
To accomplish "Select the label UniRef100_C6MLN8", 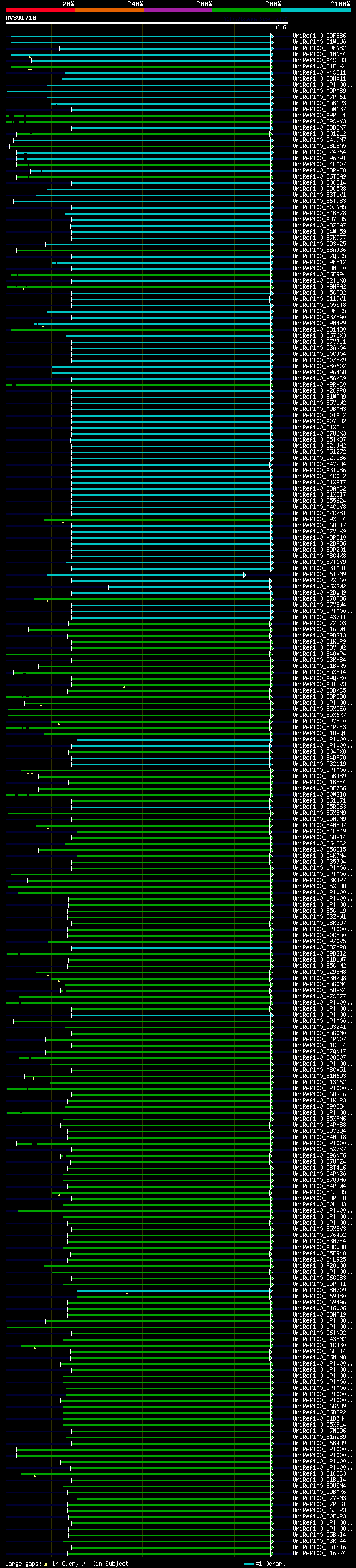I will point(319,1357).
